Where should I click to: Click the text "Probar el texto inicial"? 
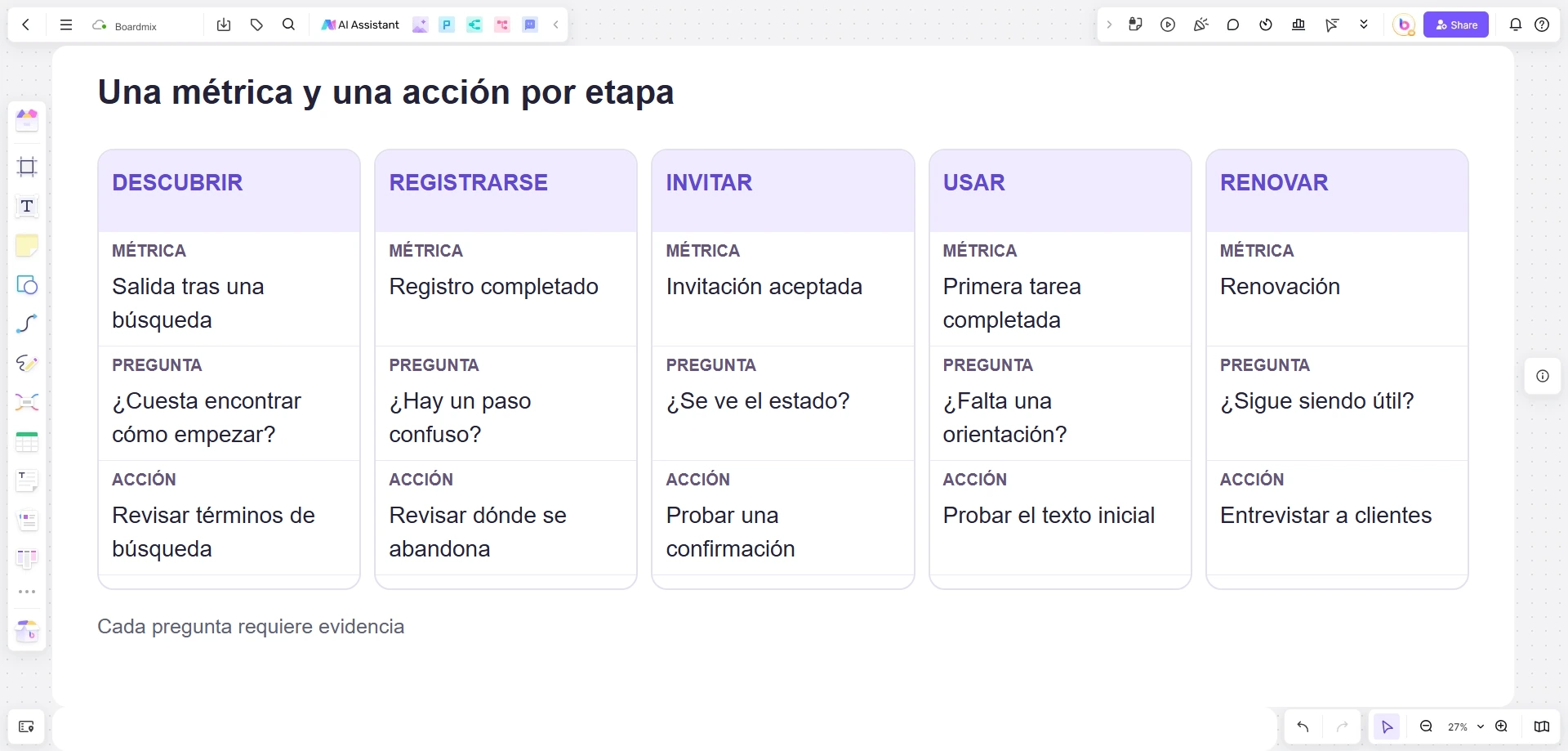(x=1049, y=516)
